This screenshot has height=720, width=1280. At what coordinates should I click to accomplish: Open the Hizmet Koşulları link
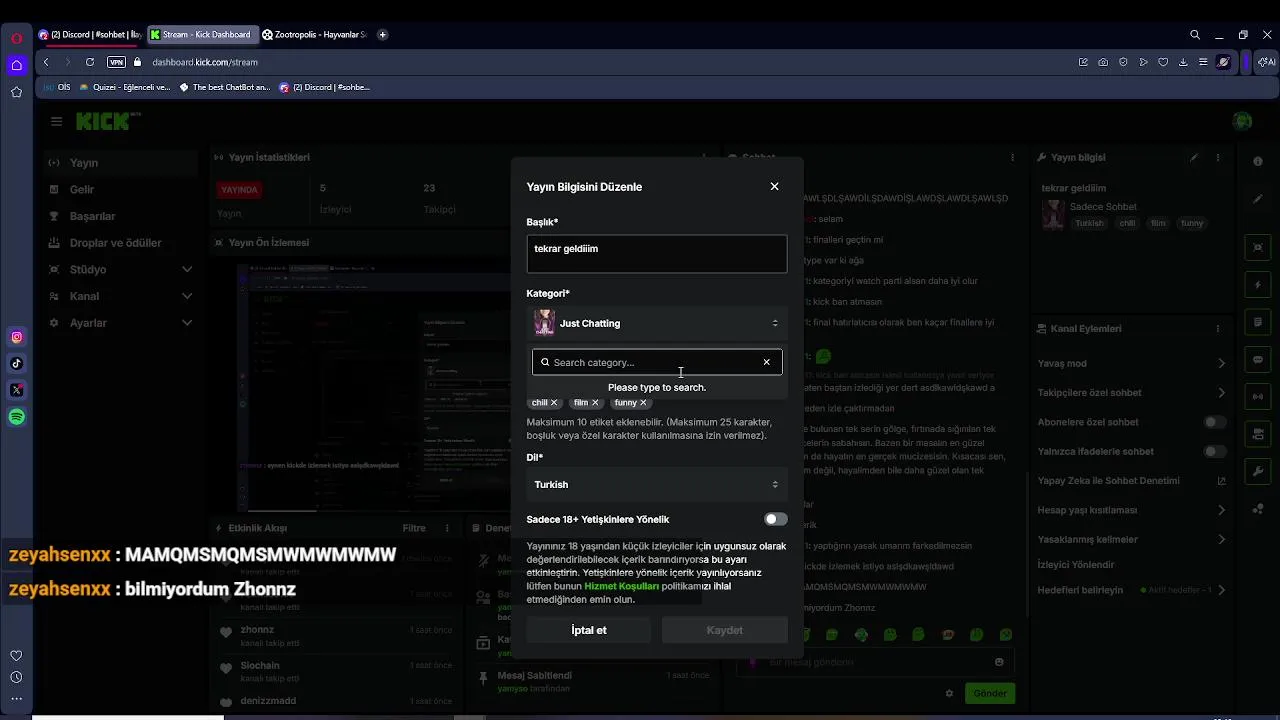click(x=621, y=586)
